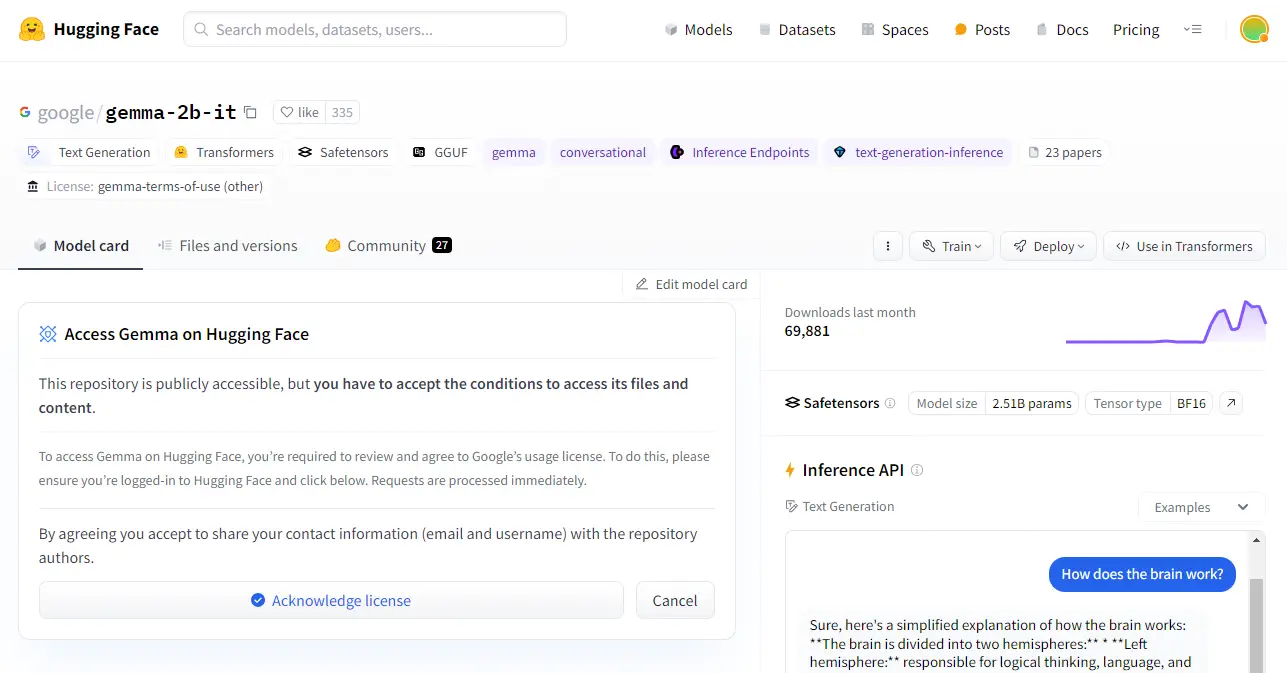Viewport: 1287px width, 673px height.
Task: Click Edit model card
Action: point(691,284)
